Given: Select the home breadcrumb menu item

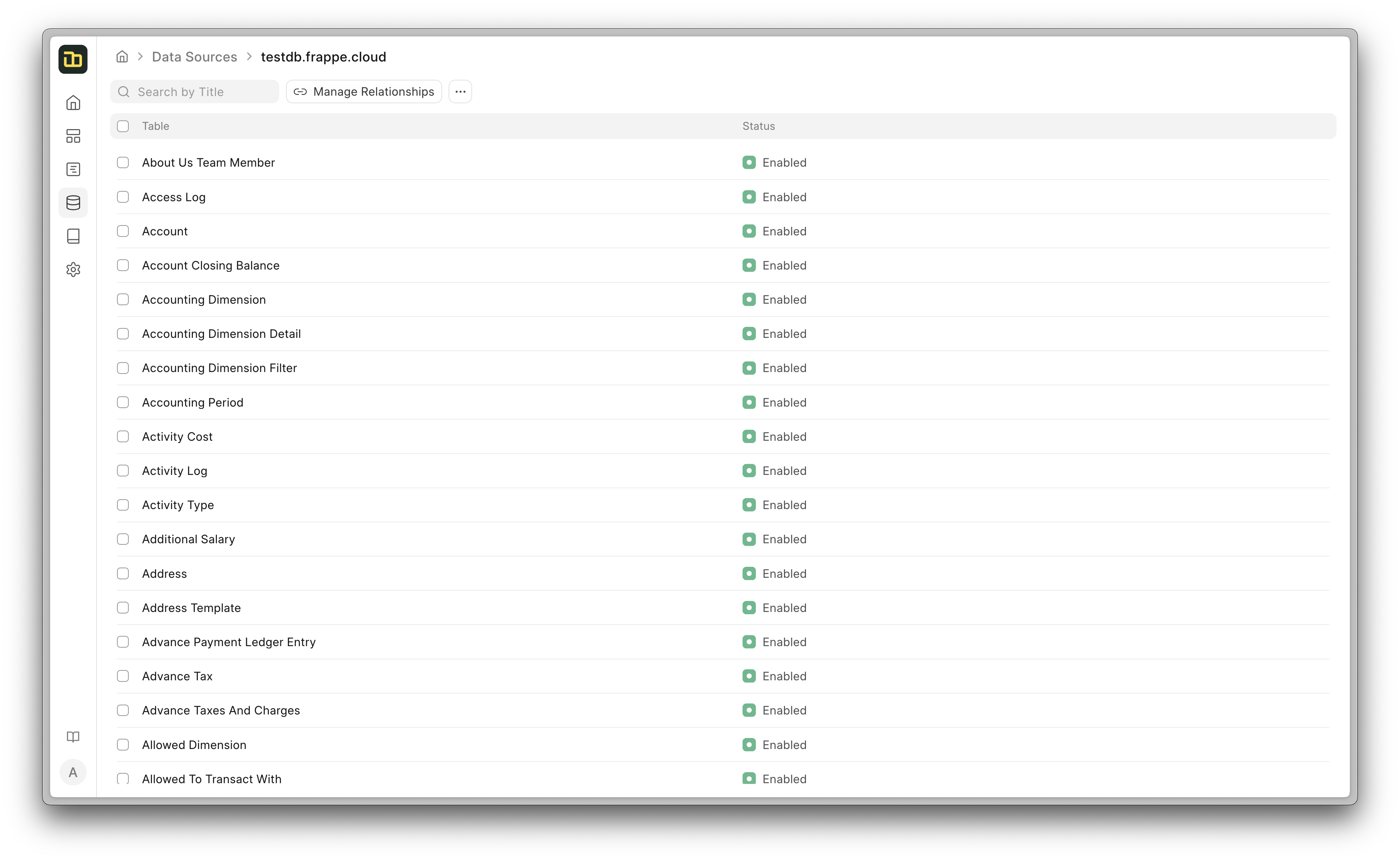Looking at the screenshot, I should [122, 57].
